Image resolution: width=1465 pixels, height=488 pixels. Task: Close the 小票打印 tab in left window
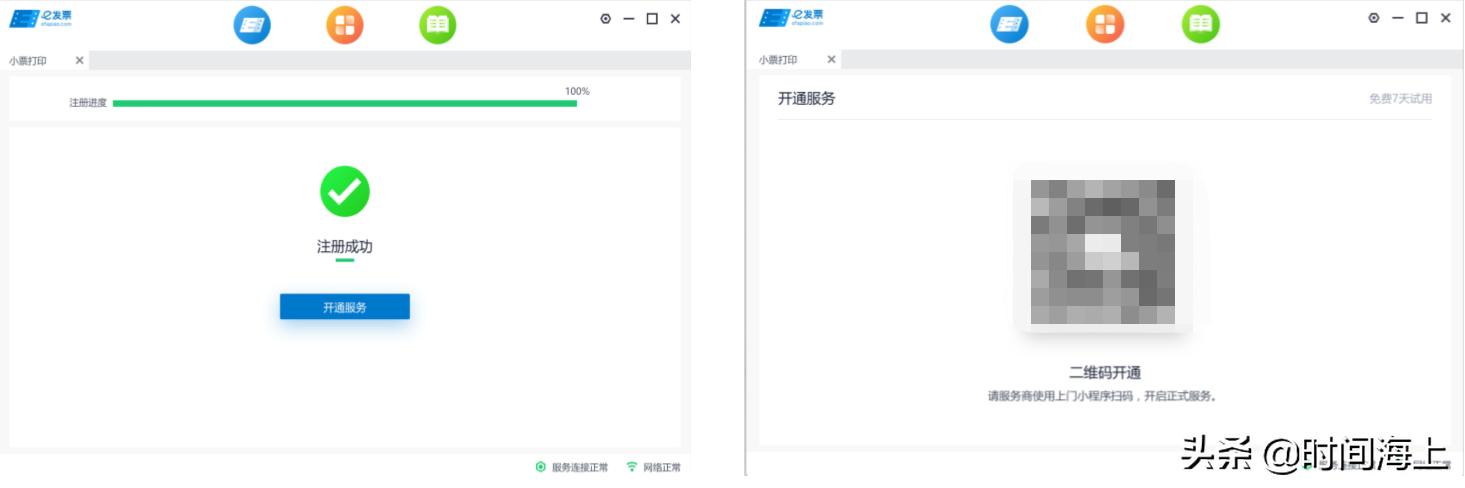[x=79, y=60]
